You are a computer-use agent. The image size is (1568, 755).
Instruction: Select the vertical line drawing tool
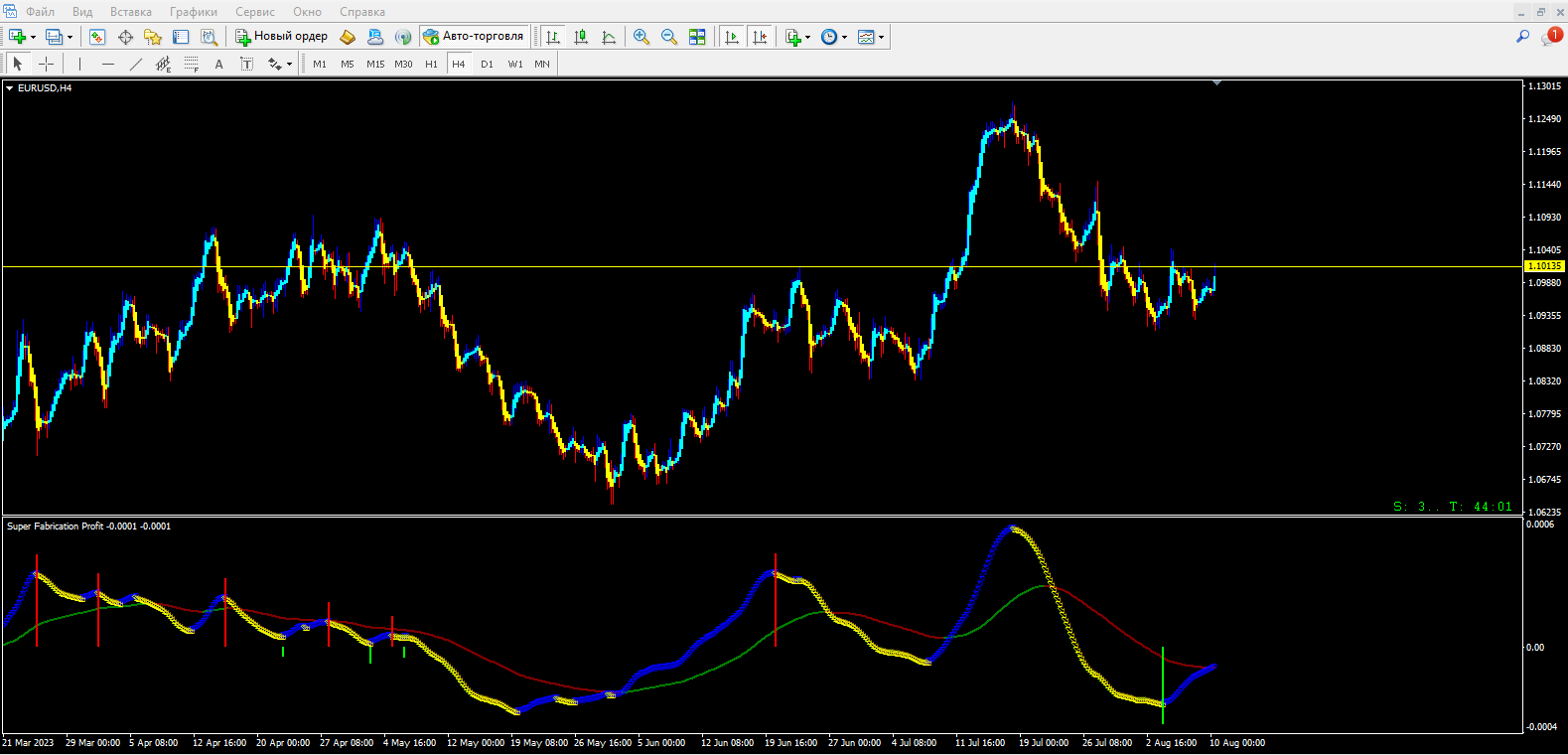(x=79, y=64)
